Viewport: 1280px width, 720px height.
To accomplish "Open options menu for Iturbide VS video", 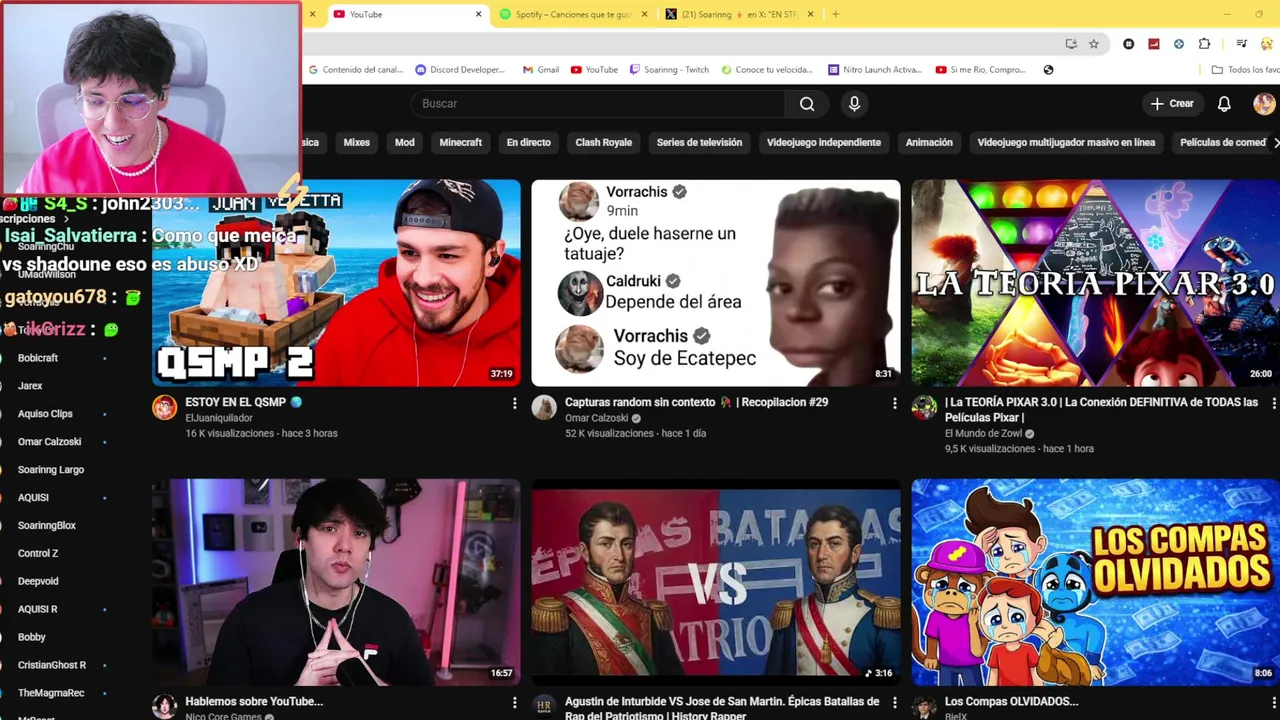I will point(895,702).
